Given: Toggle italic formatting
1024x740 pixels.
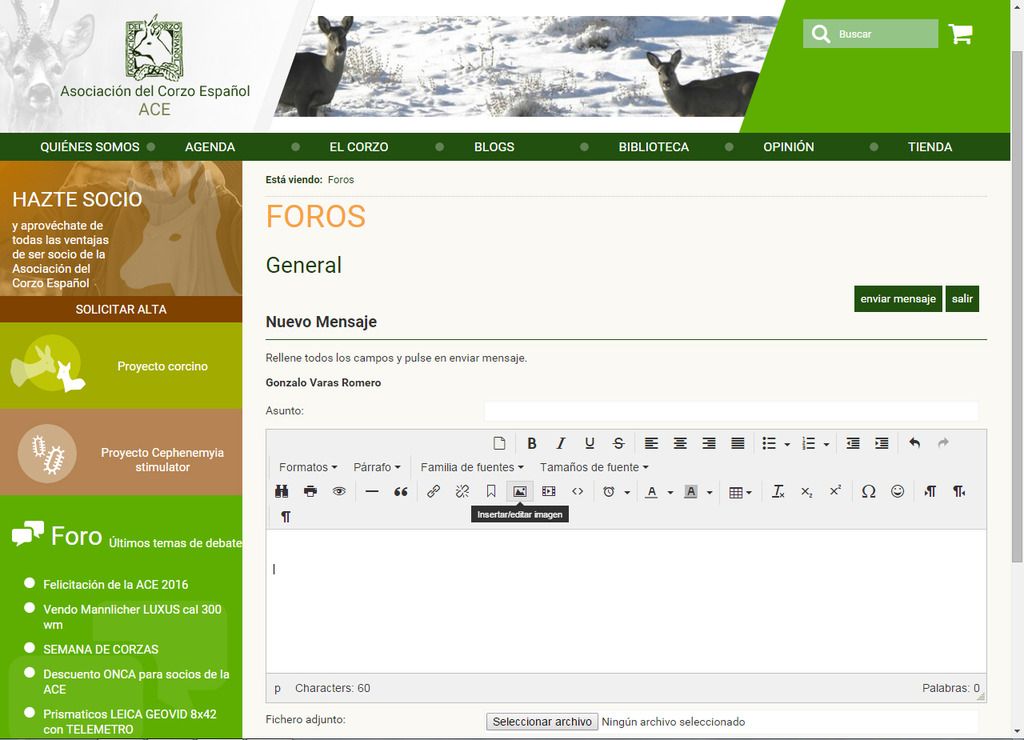Looking at the screenshot, I should click(x=561, y=443).
